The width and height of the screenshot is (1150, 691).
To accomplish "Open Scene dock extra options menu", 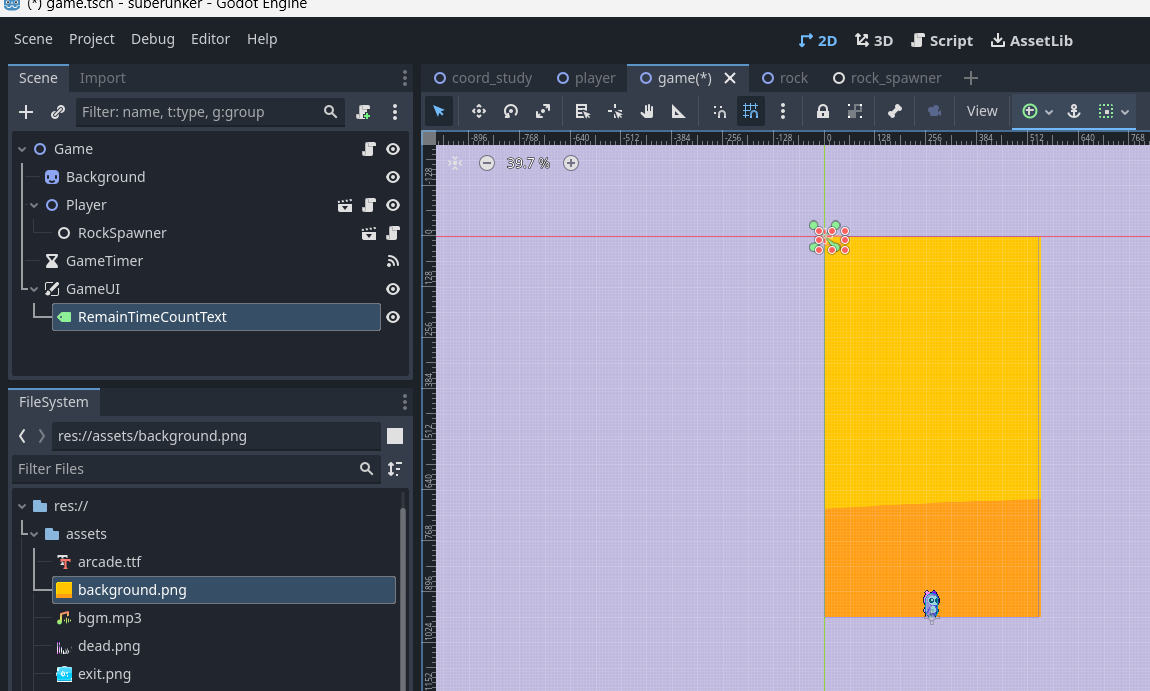I will [x=395, y=112].
